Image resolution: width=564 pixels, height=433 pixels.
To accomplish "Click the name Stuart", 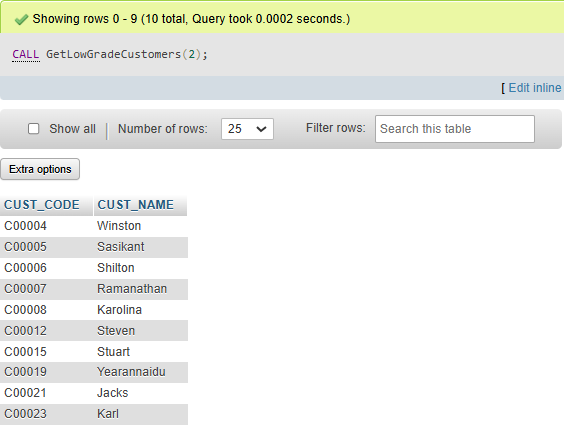I will pos(113,351).
